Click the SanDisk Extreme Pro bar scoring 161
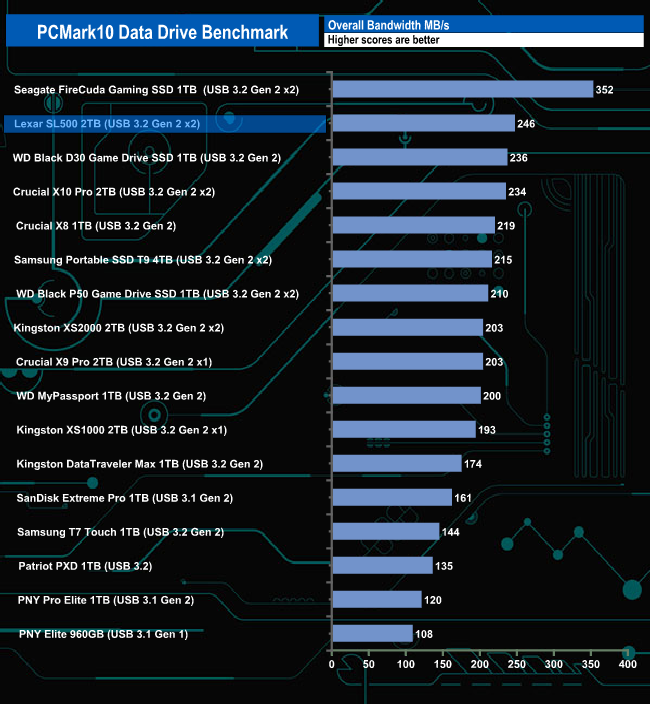The height and width of the screenshot is (704, 650). coord(392,498)
